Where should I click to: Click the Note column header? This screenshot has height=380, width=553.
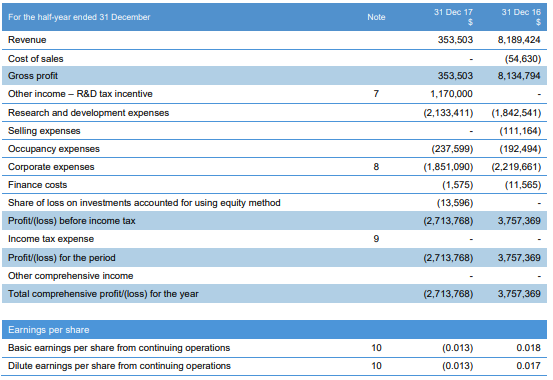376,17
